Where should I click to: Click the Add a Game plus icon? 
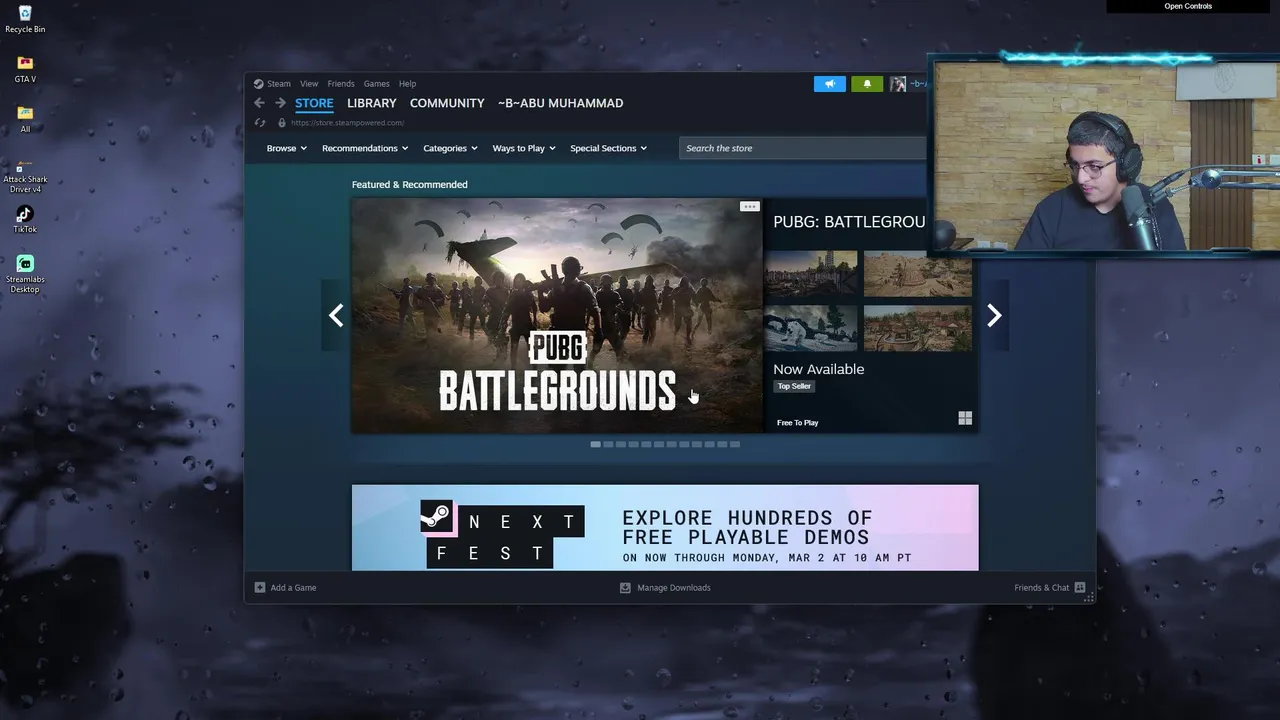click(x=259, y=588)
